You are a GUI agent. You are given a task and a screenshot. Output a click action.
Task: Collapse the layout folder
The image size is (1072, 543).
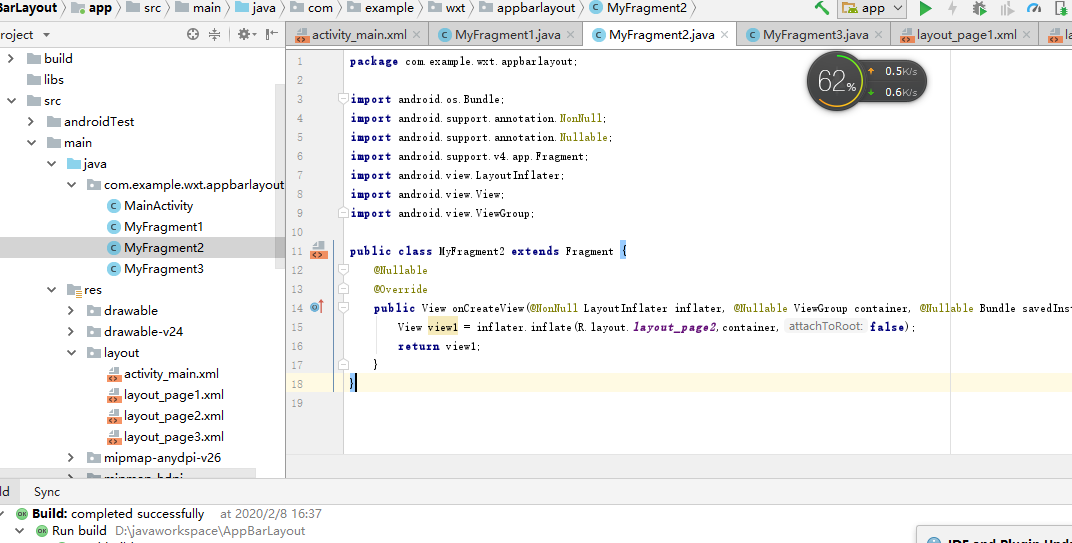coord(71,353)
